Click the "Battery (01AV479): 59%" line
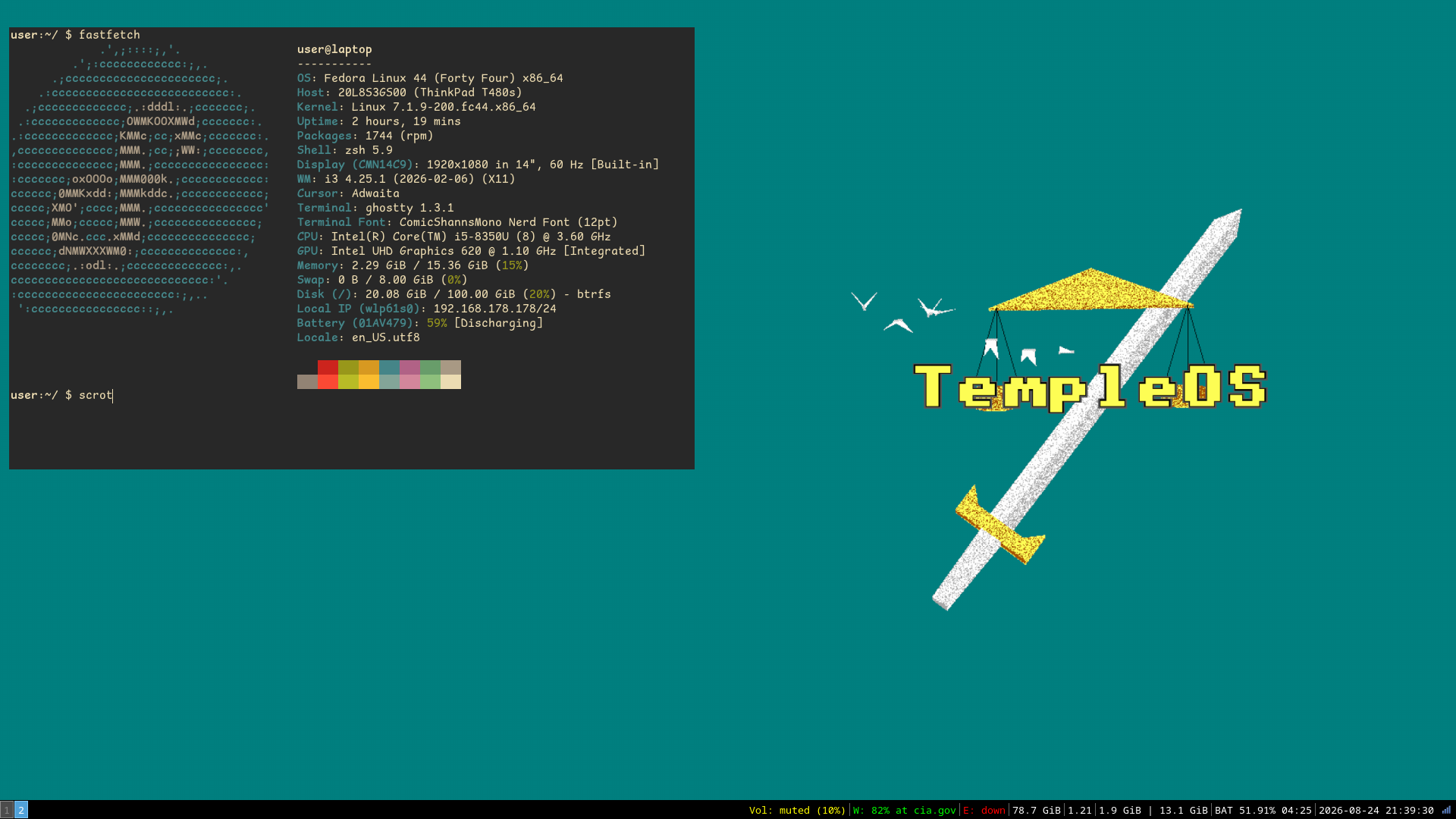The height and width of the screenshot is (819, 1456). pyautogui.click(x=420, y=323)
